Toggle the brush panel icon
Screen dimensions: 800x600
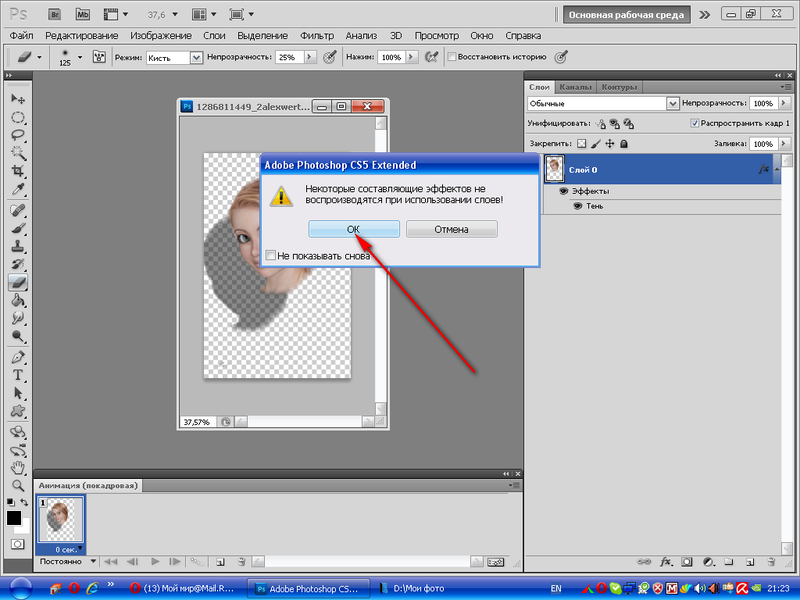99,57
